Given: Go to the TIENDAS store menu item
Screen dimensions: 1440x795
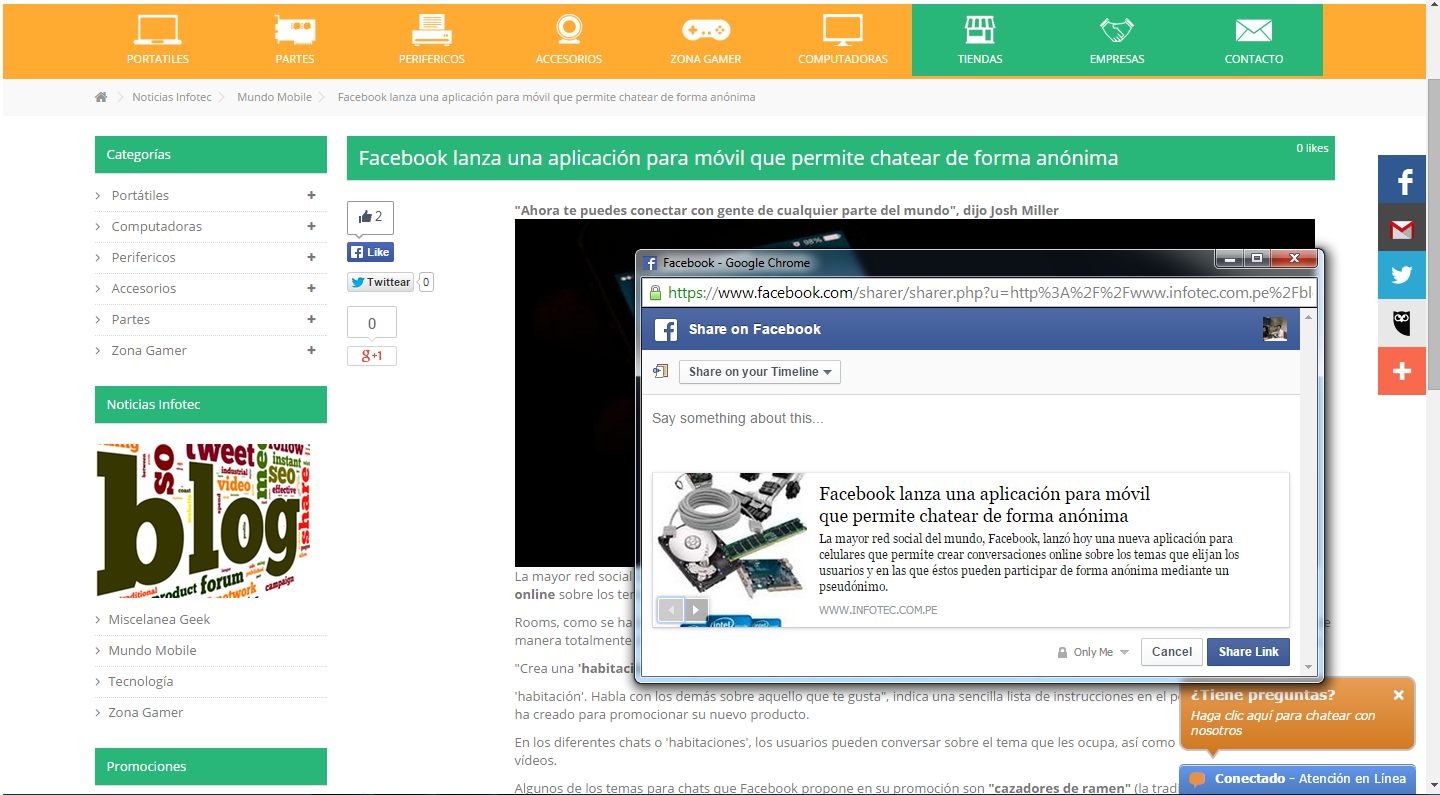Looking at the screenshot, I should tap(980, 40).
